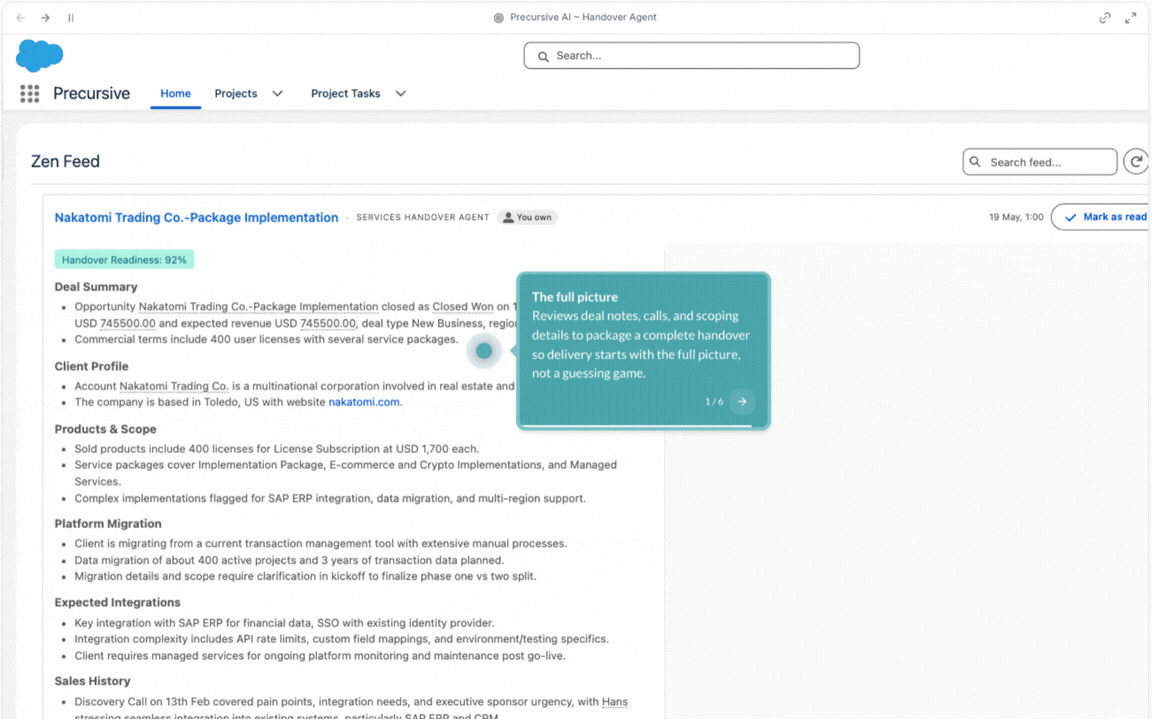Open Nakatomi Trading Co. account link in Client Profile
Screen dimensions: 1152x720
174,386
